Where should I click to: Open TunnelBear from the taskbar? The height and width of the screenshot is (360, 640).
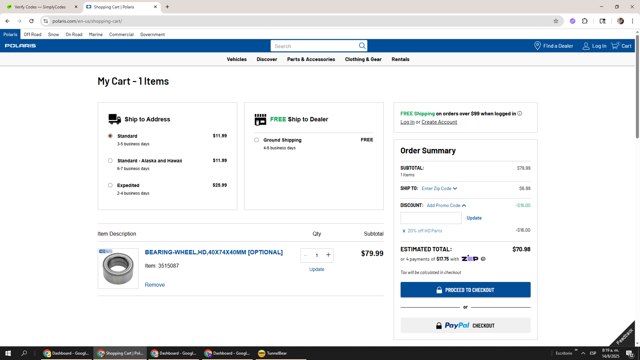[x=273, y=353]
